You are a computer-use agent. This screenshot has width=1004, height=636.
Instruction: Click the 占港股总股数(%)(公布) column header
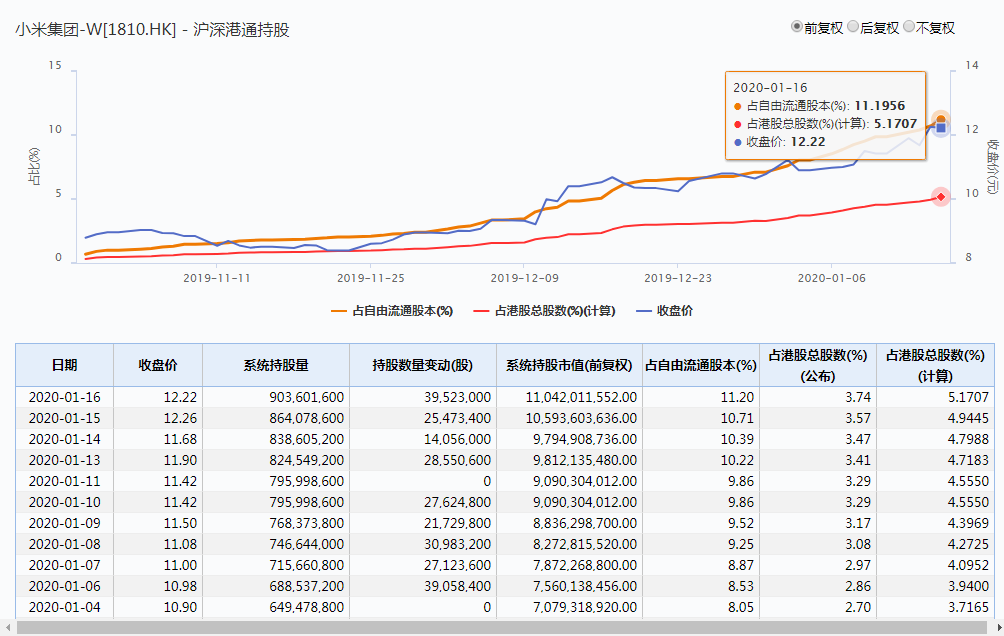click(818, 365)
